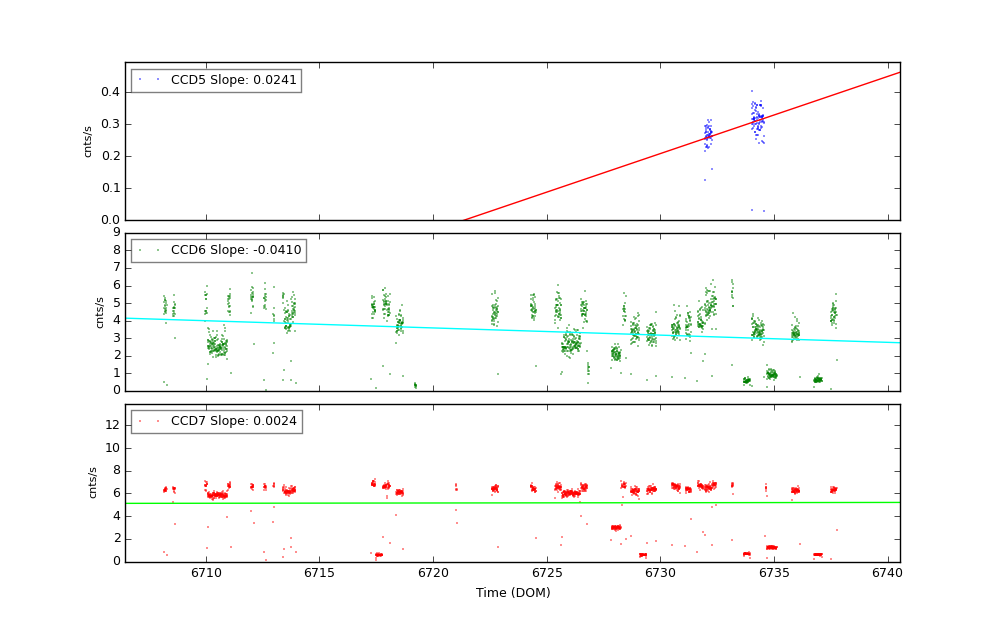
Task: Click the 6715 x-axis tick label
Action: tap(320, 573)
